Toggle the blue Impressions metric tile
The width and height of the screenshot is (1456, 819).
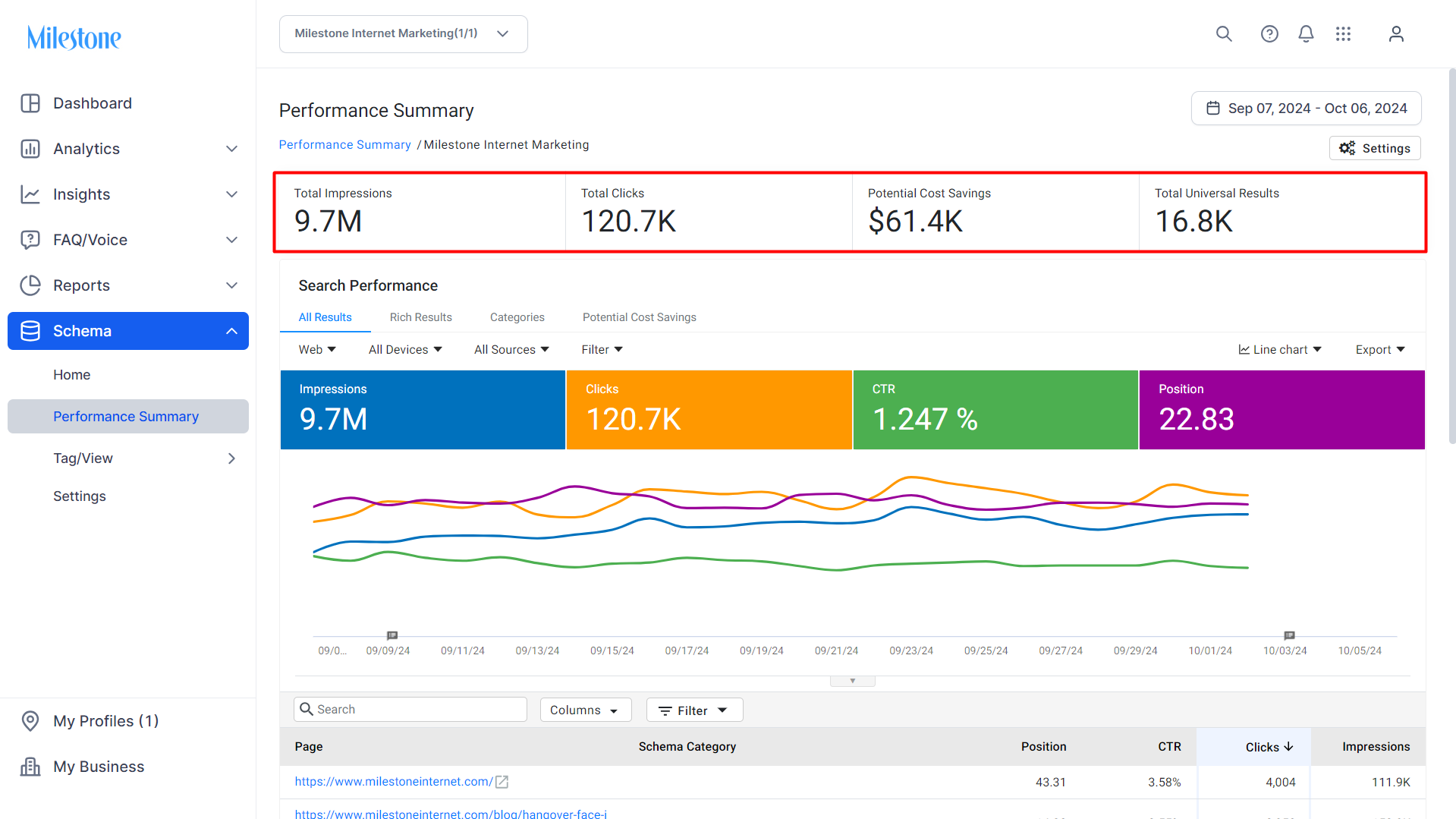tap(423, 410)
